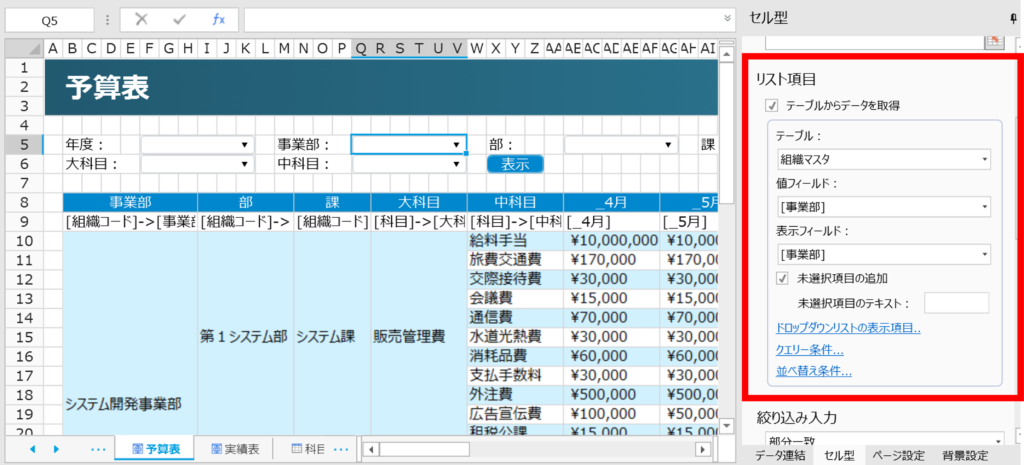
Task: Switch to the 実績表 sheet tab
Action: tap(235, 449)
